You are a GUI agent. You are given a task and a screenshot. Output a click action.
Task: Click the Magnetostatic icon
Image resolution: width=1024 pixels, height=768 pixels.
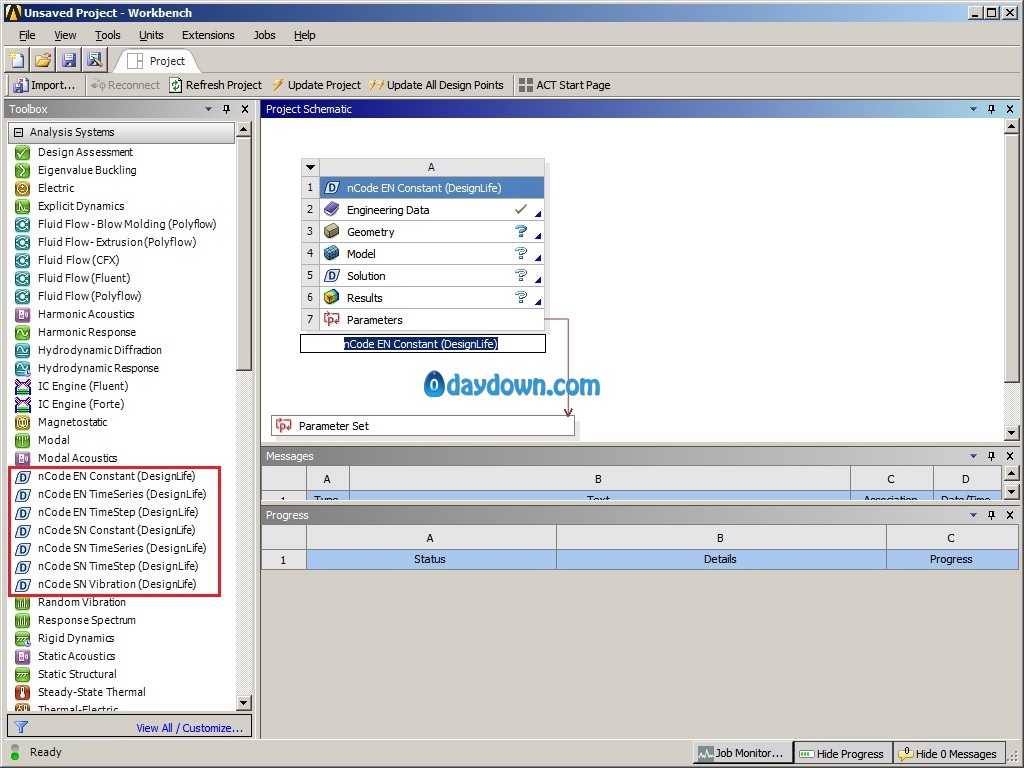(22, 423)
